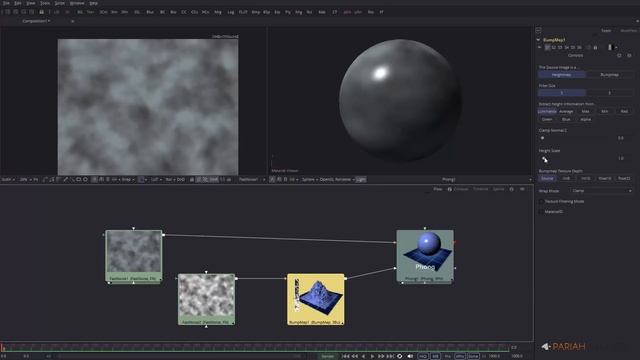Open the LUT dropdown in viewer toolbar

coord(156,180)
